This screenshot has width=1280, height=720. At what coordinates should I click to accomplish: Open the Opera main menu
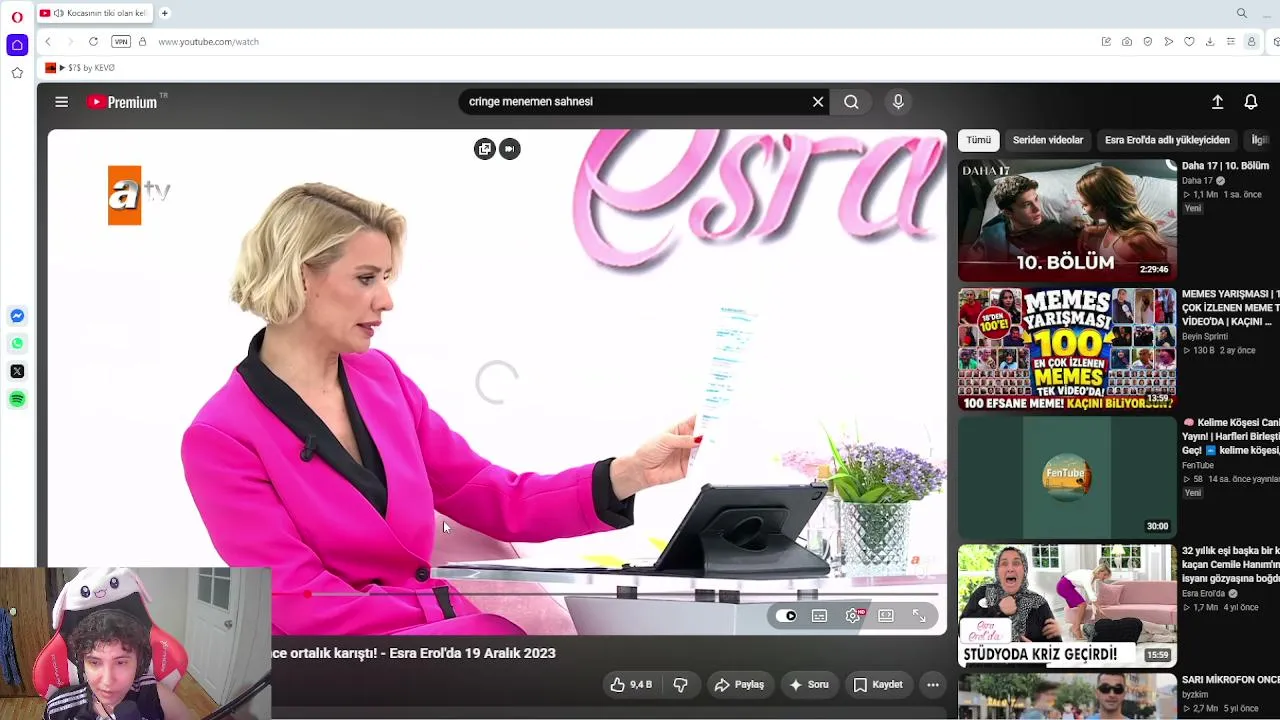pos(17,17)
